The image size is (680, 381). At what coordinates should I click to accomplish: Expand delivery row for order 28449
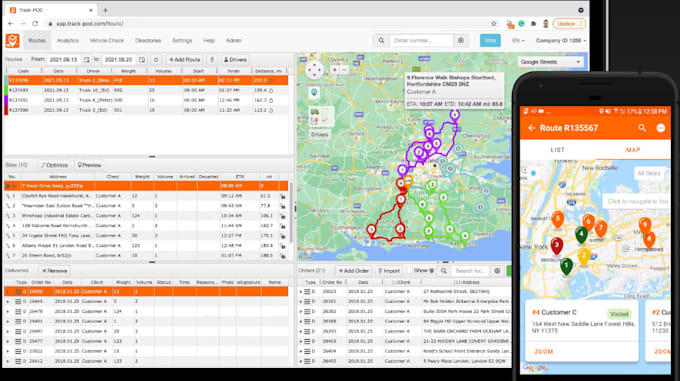[x=7, y=301]
